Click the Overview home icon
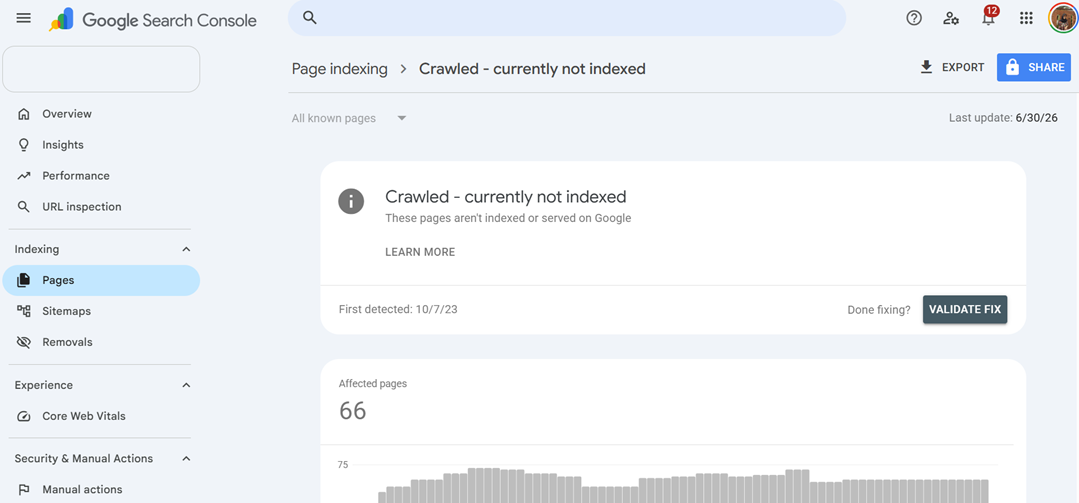The height and width of the screenshot is (503, 1079). [x=24, y=114]
